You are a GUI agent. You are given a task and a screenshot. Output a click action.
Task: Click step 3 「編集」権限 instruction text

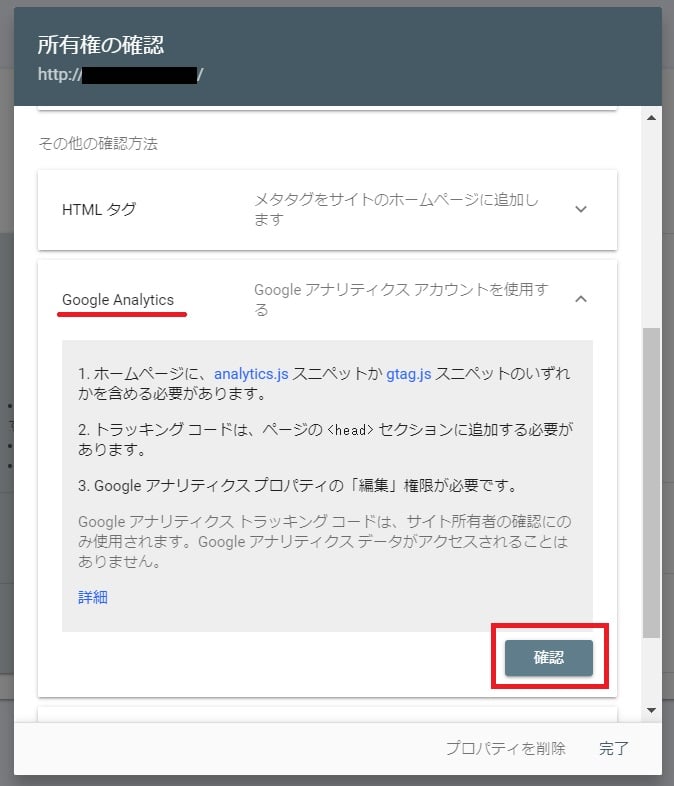click(x=298, y=485)
